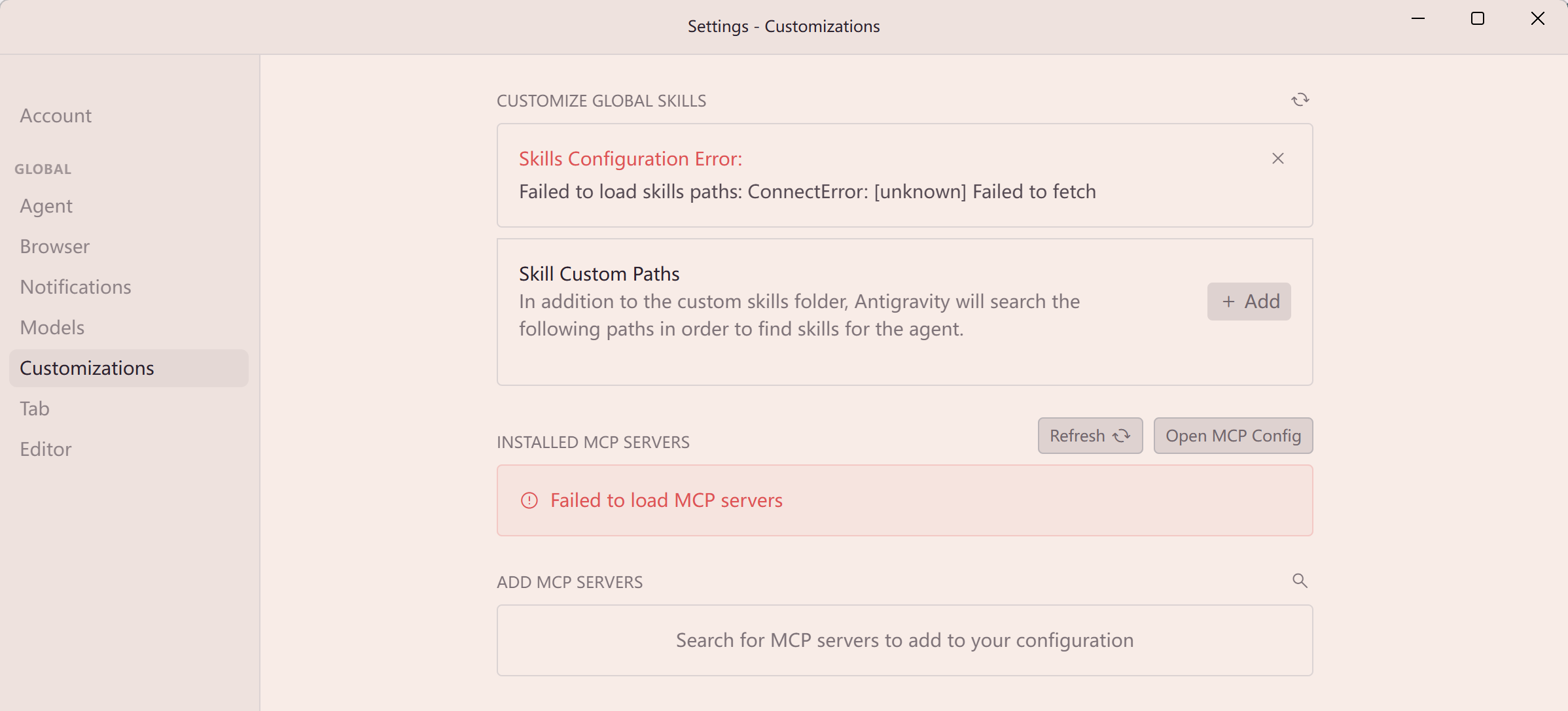Open the Tab settings section
1568x711 pixels.
pos(34,409)
